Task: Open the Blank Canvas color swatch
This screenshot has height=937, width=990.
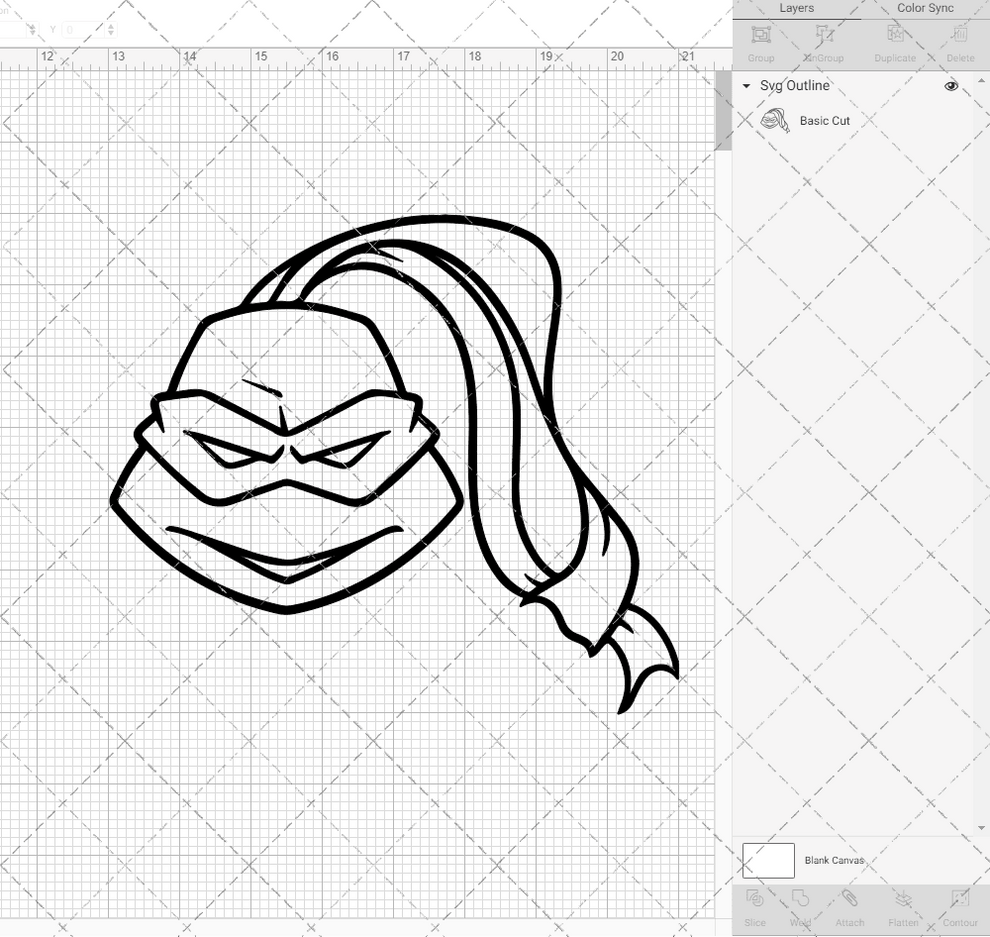Action: click(x=767, y=860)
